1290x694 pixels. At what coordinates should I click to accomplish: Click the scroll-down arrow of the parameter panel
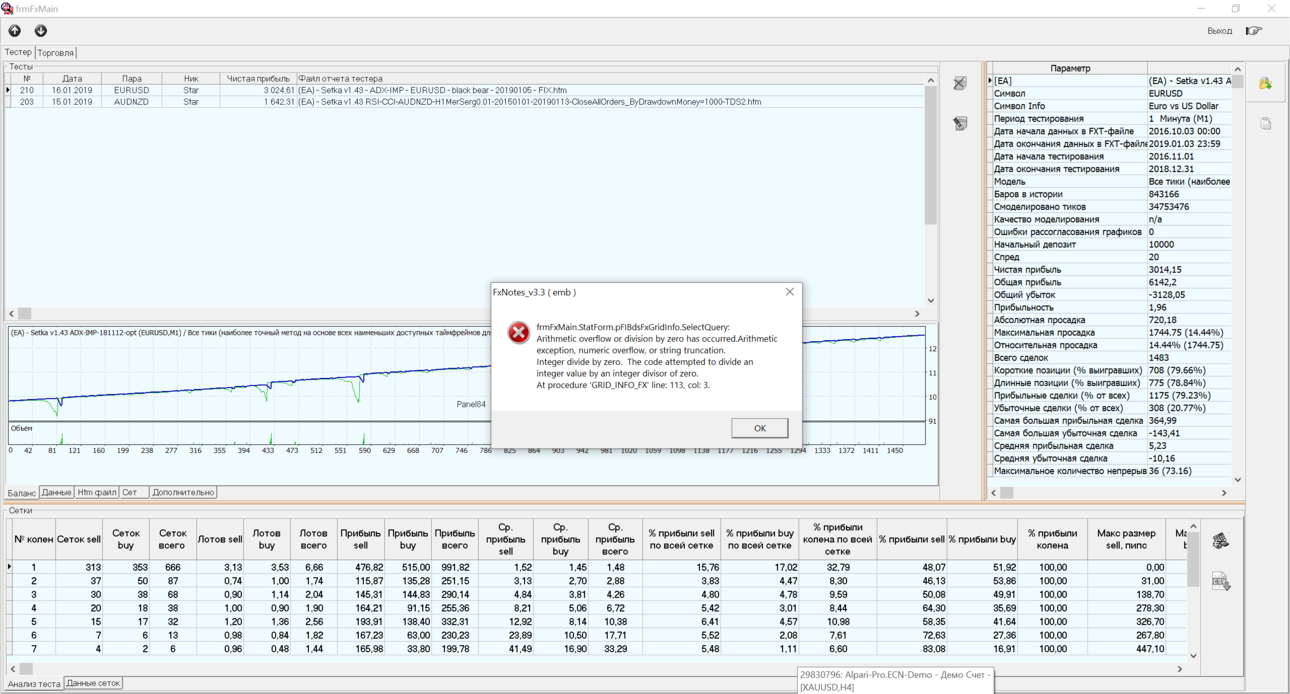1237,480
